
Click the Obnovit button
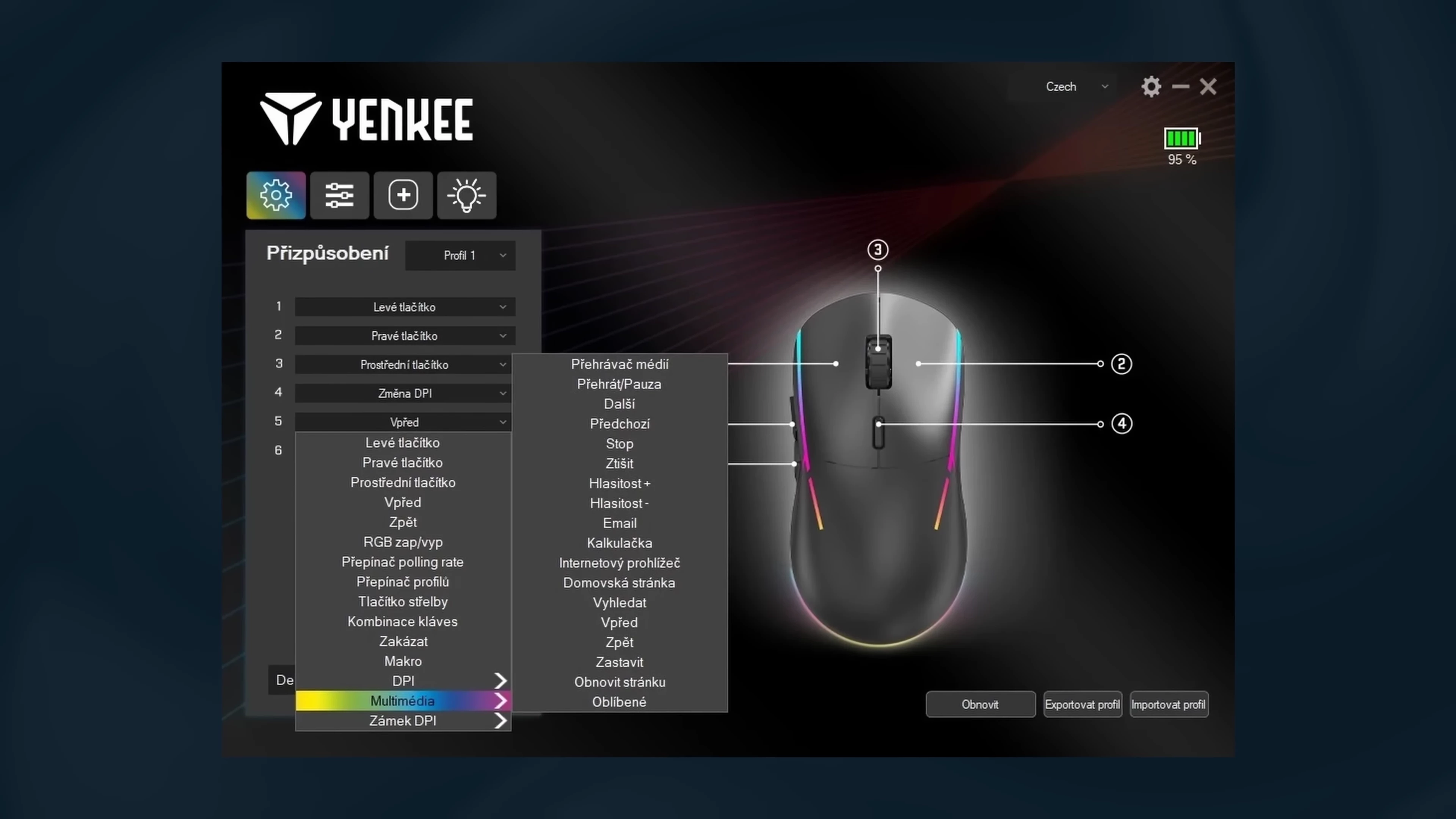point(980,704)
